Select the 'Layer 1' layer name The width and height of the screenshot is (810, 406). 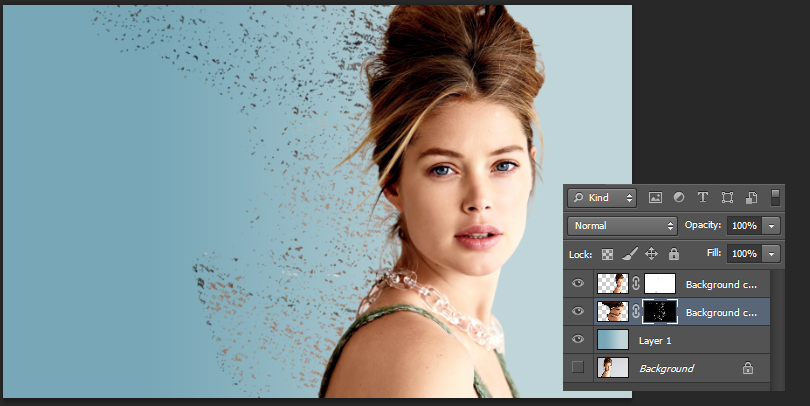pyautogui.click(x=655, y=340)
